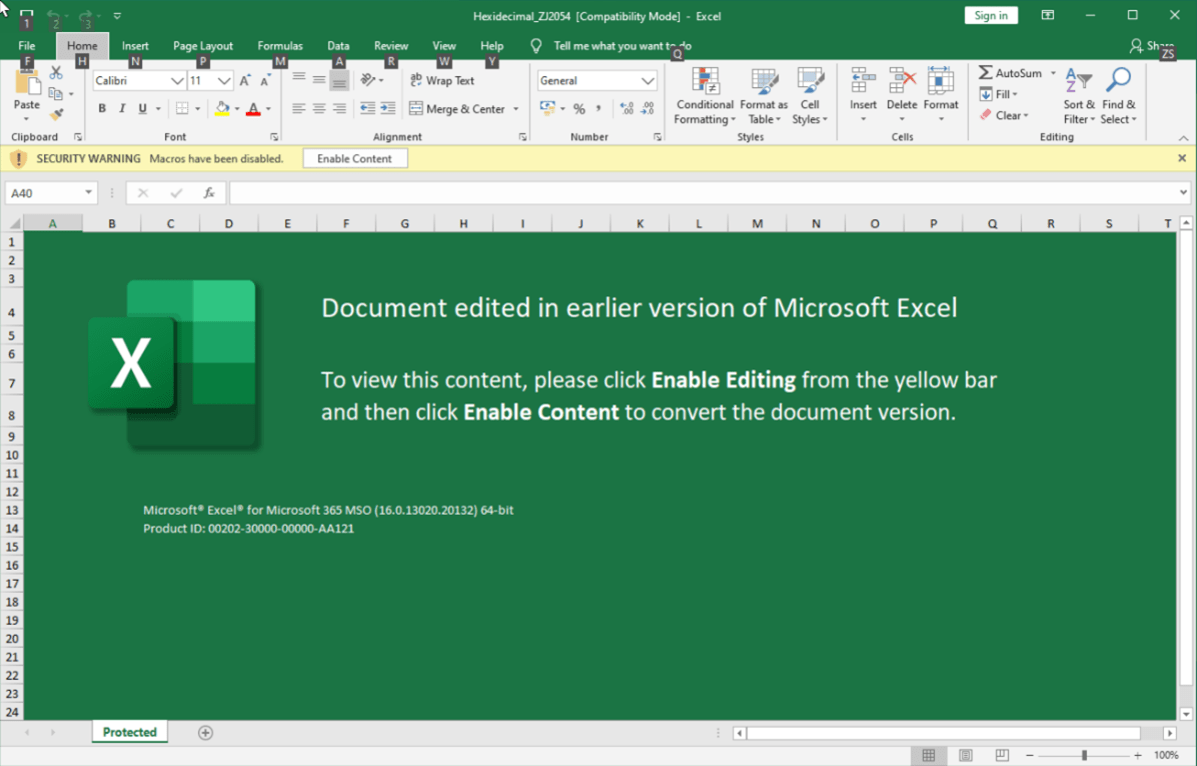This screenshot has width=1197, height=766.
Task: Expand the Name Box A40 dropdown
Action: tap(89, 192)
